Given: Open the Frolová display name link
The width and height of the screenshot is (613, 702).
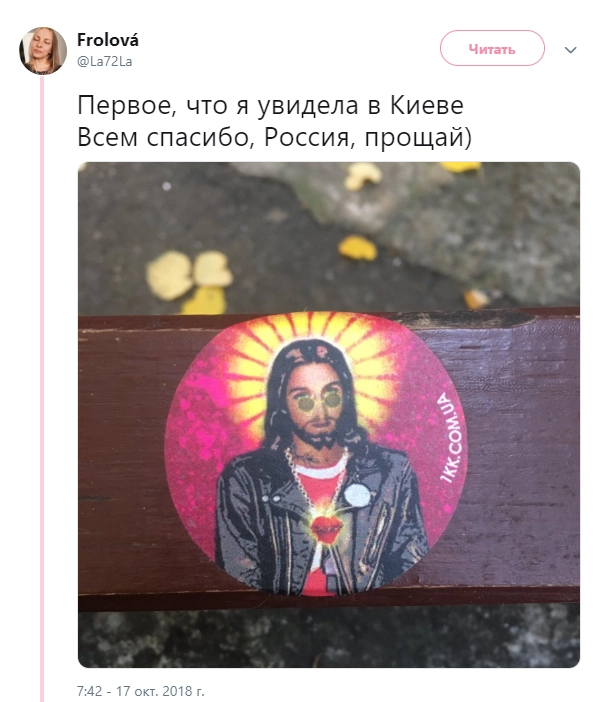Looking at the screenshot, I should click(x=108, y=40).
